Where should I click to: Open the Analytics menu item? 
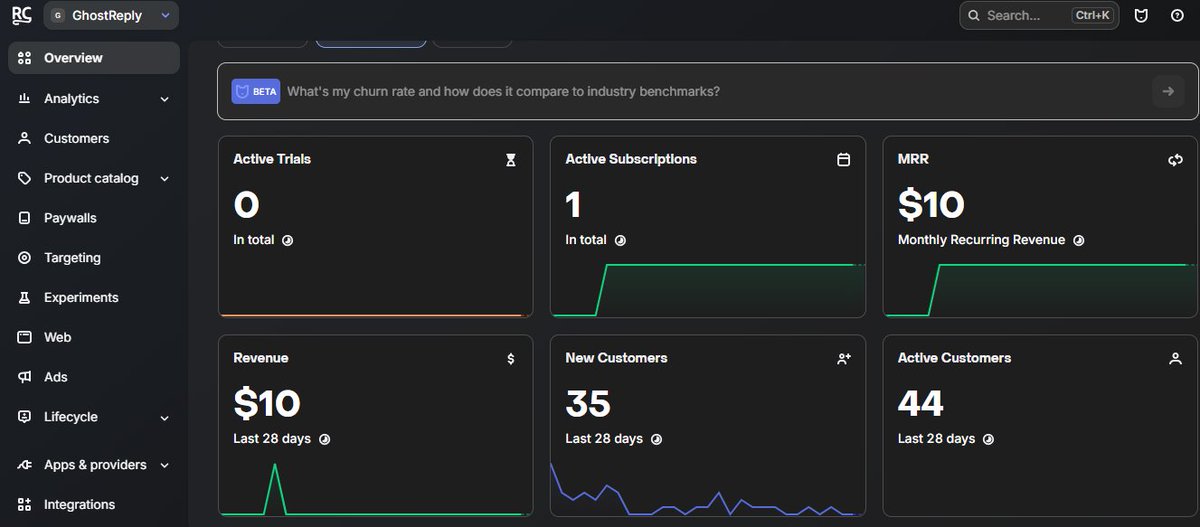tap(94, 99)
